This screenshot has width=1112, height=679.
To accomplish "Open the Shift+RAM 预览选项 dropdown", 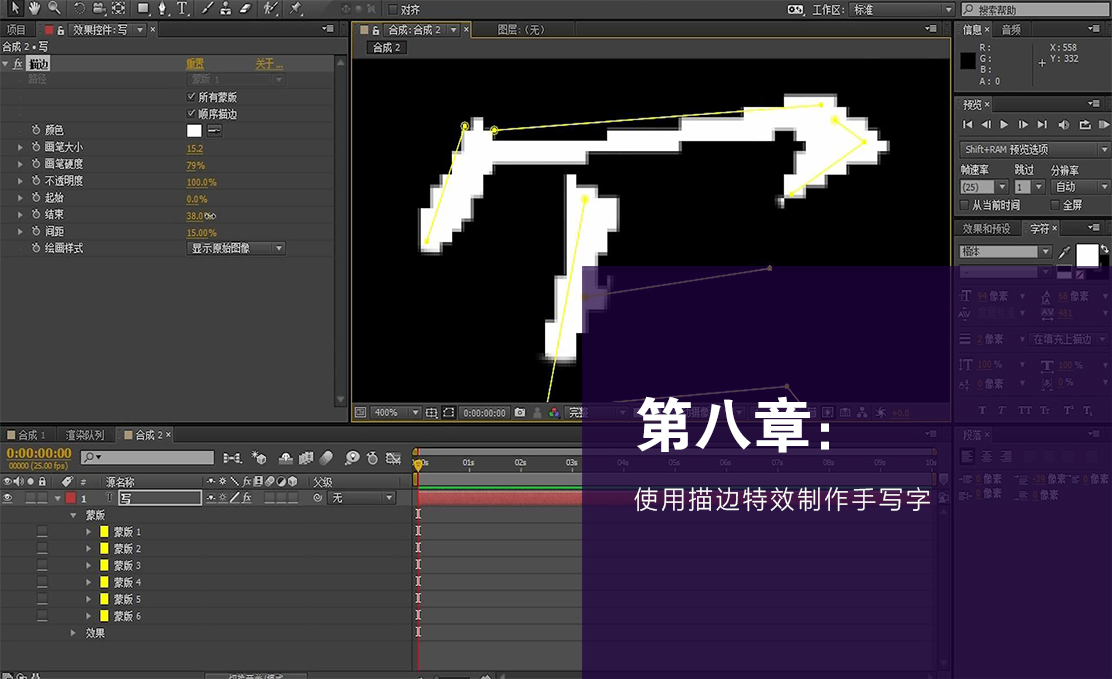I will pyautogui.click(x=1035, y=149).
